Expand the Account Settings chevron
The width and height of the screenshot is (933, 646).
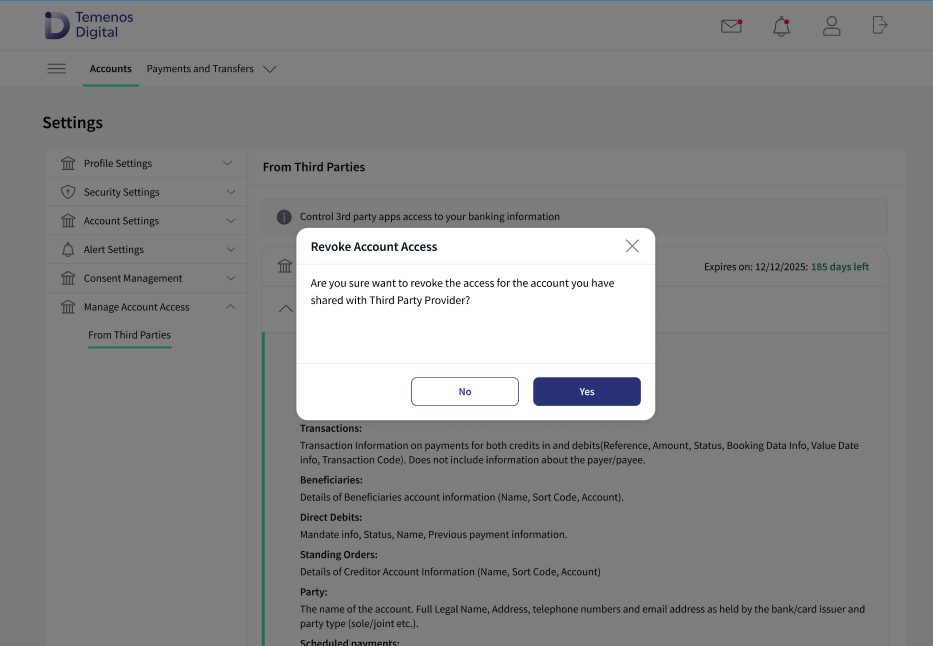231,221
